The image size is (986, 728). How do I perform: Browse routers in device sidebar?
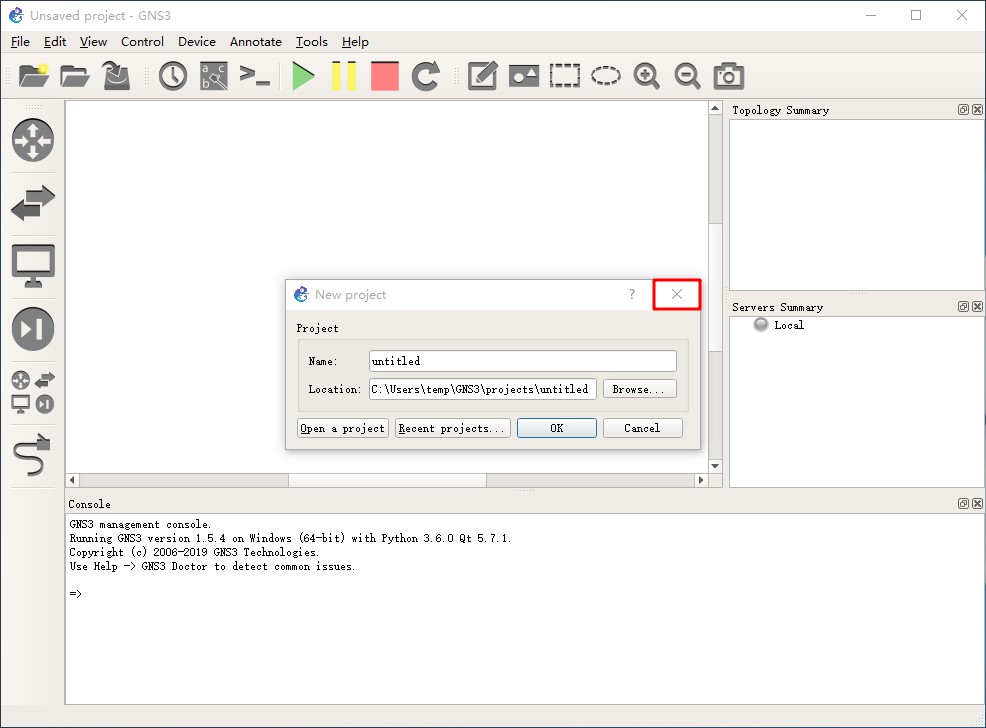coord(33,140)
